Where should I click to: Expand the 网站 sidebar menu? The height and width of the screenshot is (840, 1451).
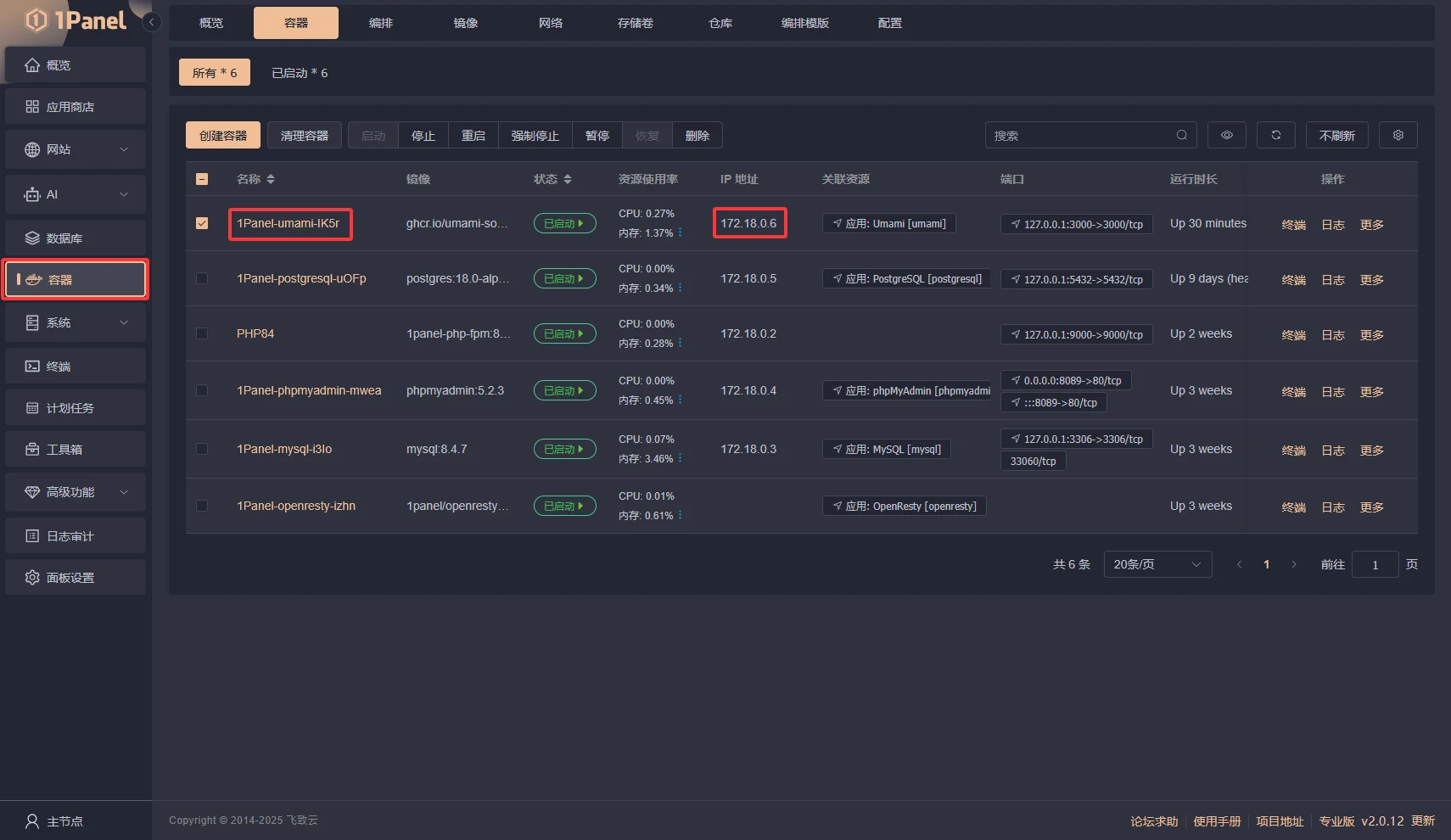tap(75, 149)
